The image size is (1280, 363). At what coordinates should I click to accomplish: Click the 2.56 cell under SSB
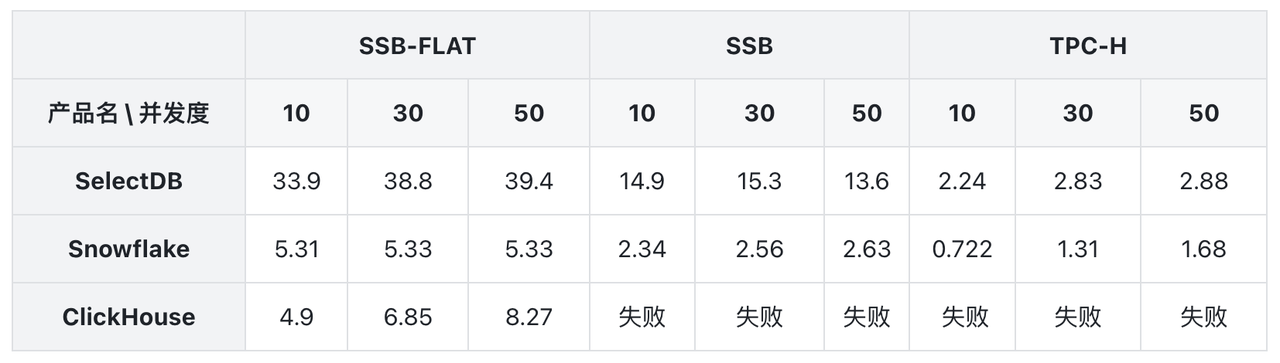tap(759, 249)
